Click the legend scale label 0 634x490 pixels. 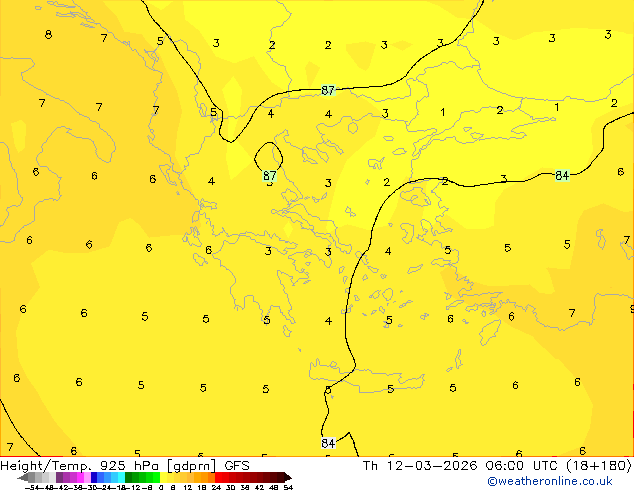click(x=161, y=487)
